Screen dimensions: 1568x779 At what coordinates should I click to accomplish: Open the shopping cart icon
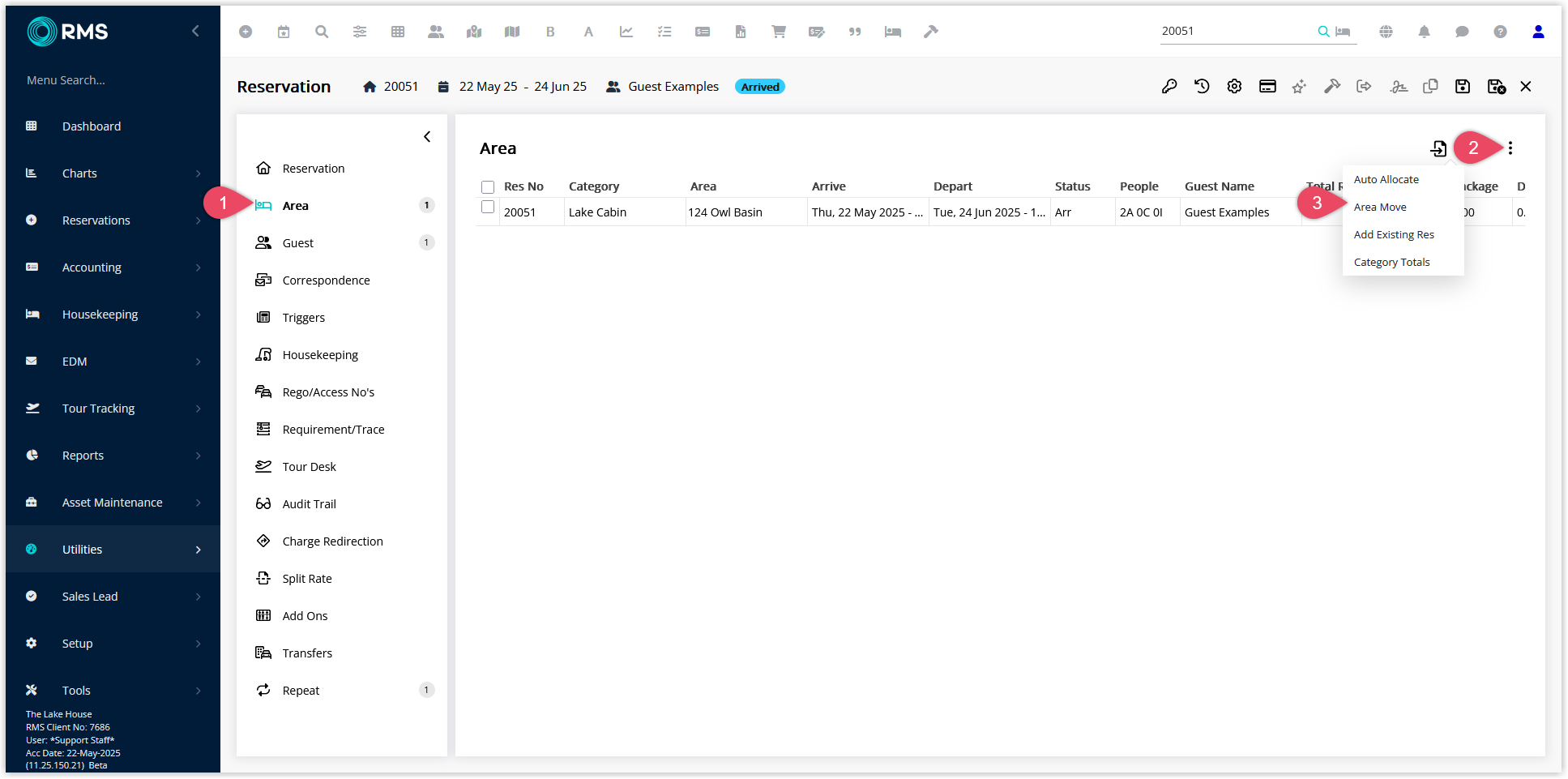(779, 32)
